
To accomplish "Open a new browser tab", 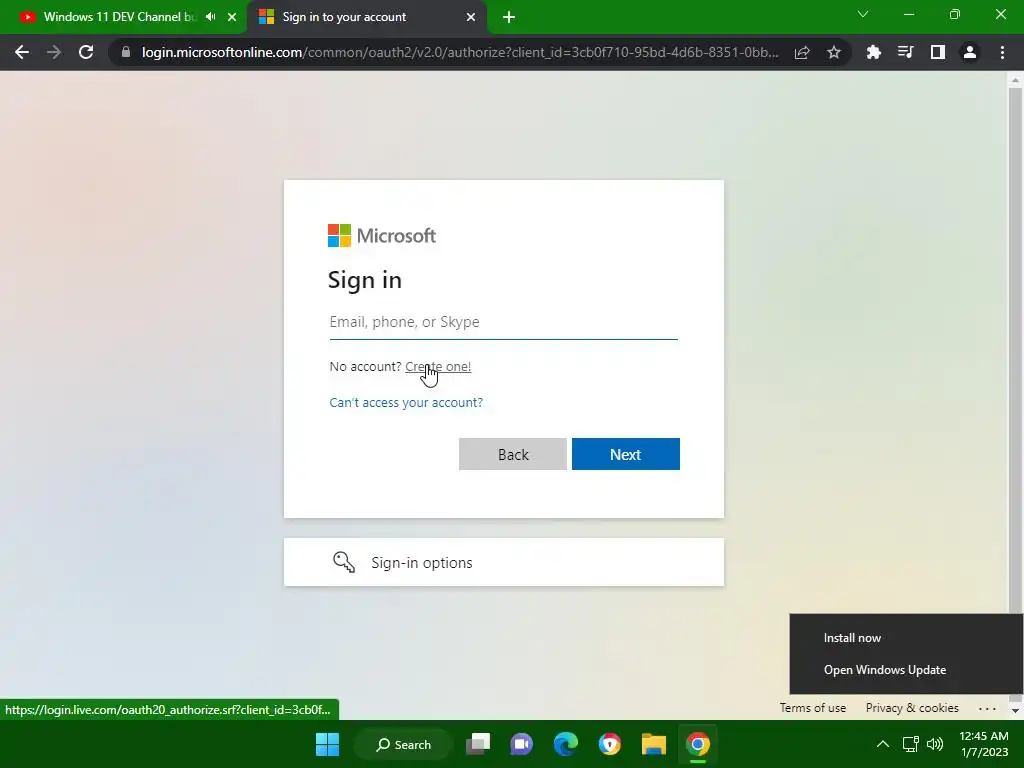I will pos(509,17).
